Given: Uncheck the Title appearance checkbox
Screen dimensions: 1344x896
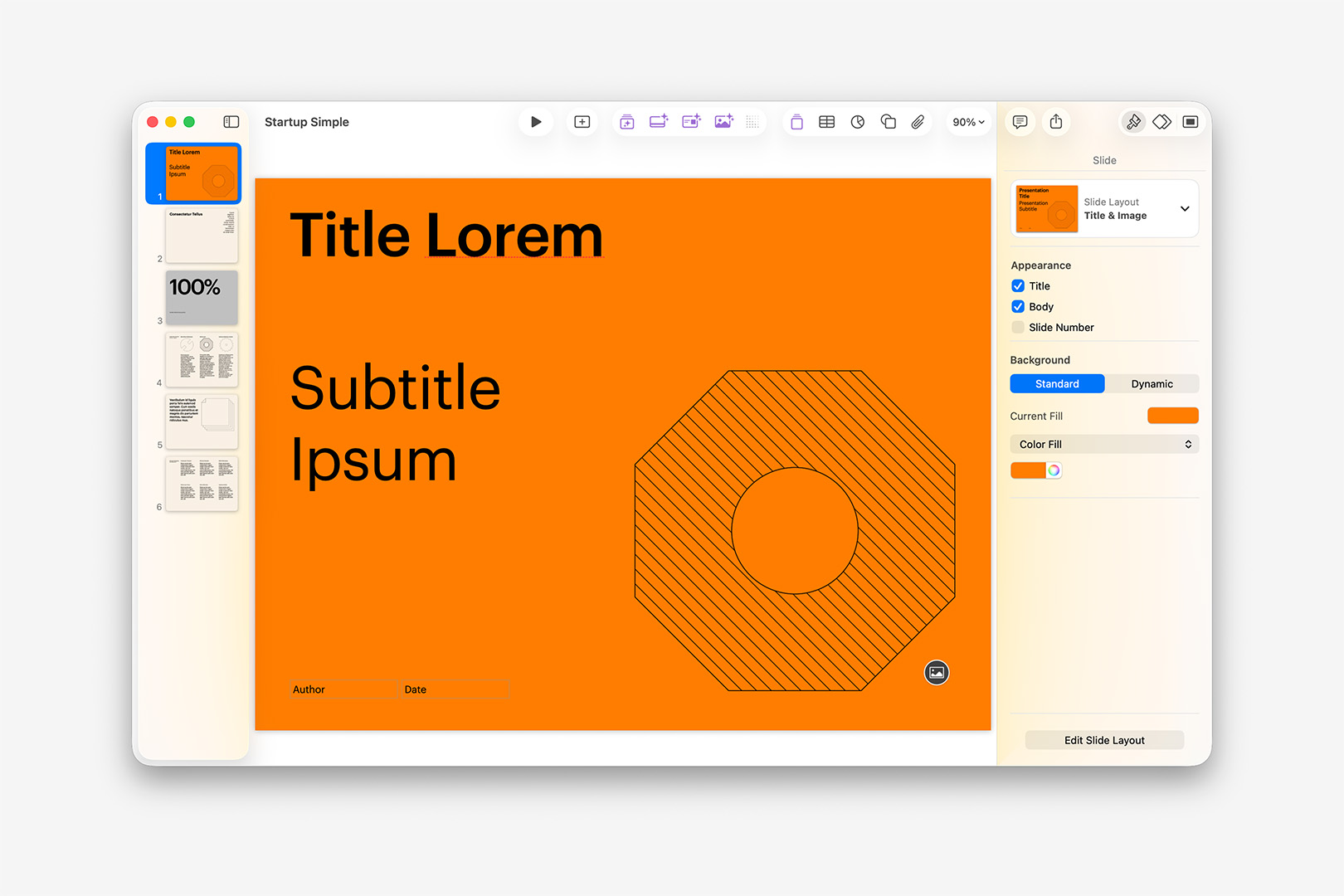Looking at the screenshot, I should pos(1018,285).
